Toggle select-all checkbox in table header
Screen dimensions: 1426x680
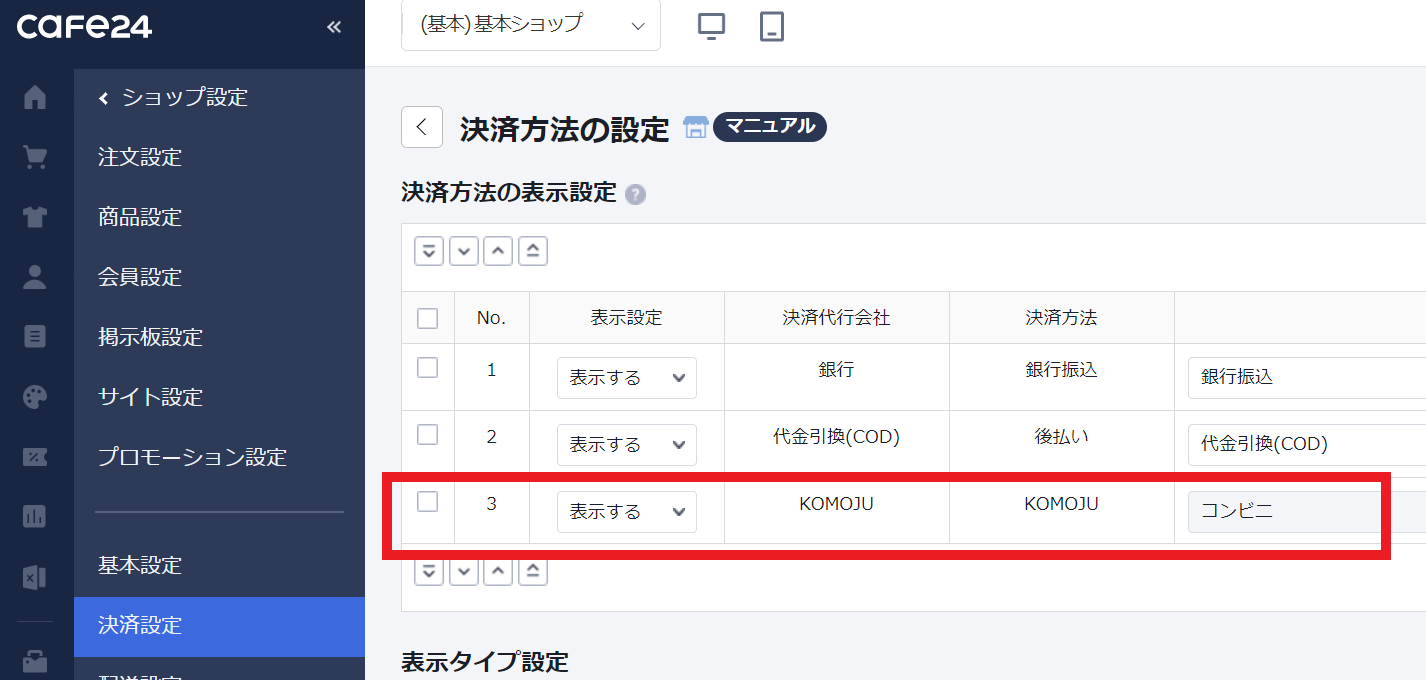[x=427, y=318]
